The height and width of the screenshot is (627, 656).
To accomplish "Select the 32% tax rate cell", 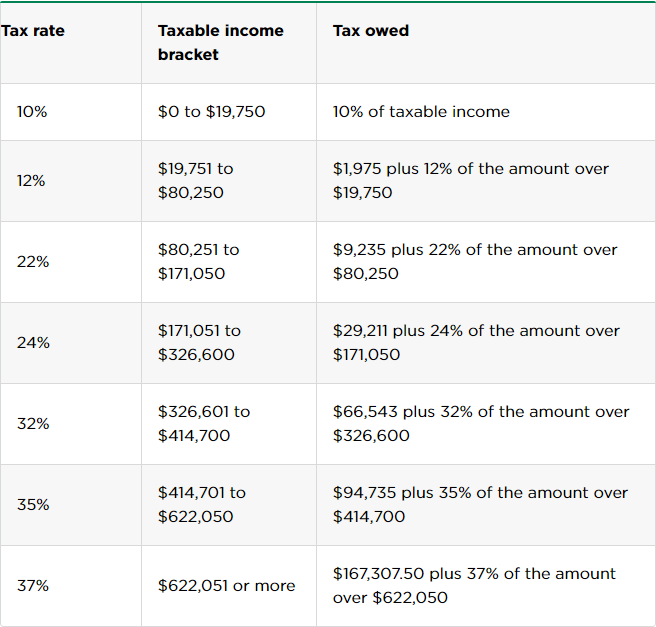I will click(x=33, y=424).
